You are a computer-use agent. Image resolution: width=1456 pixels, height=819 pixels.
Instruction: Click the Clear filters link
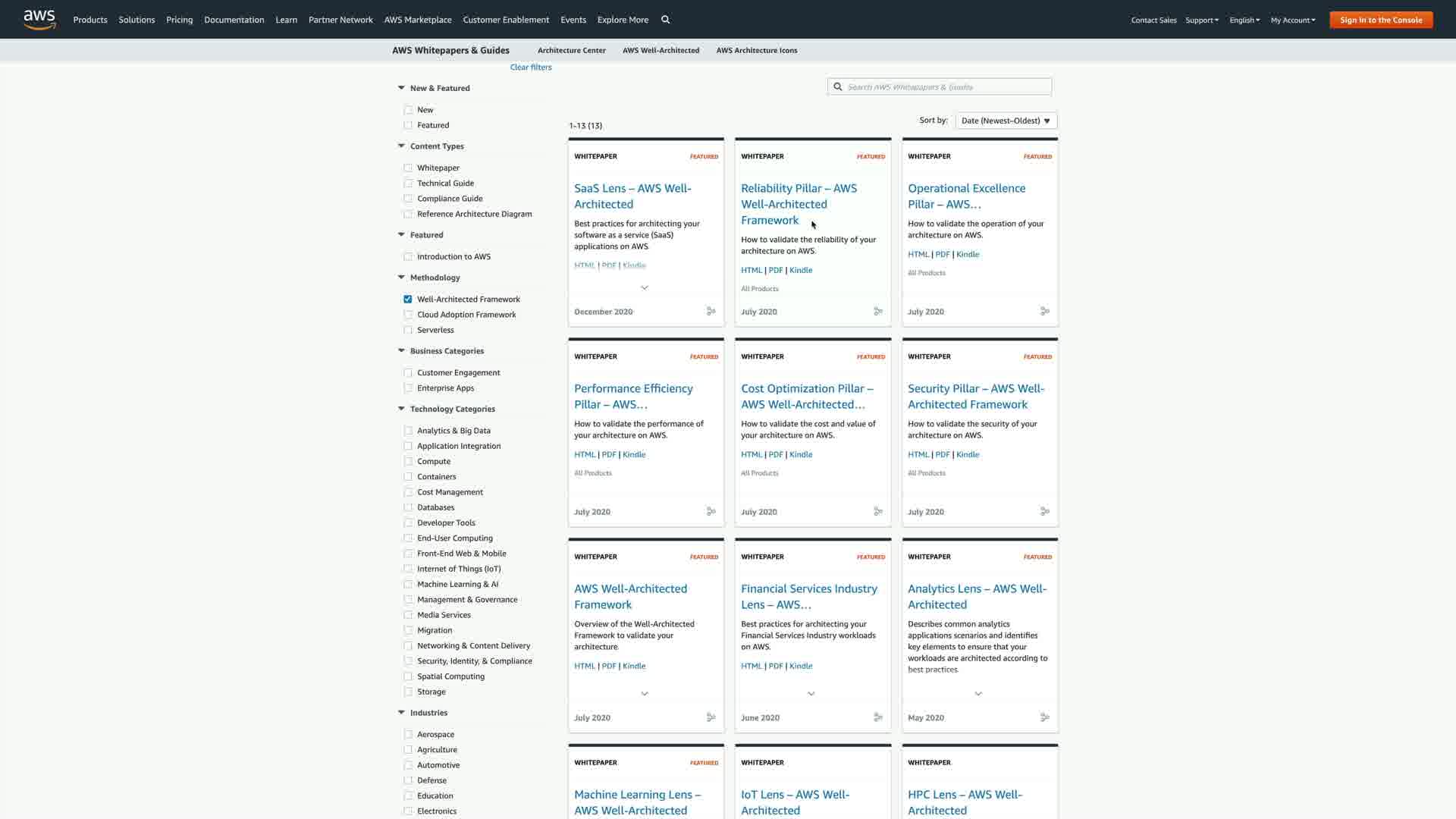(x=531, y=67)
